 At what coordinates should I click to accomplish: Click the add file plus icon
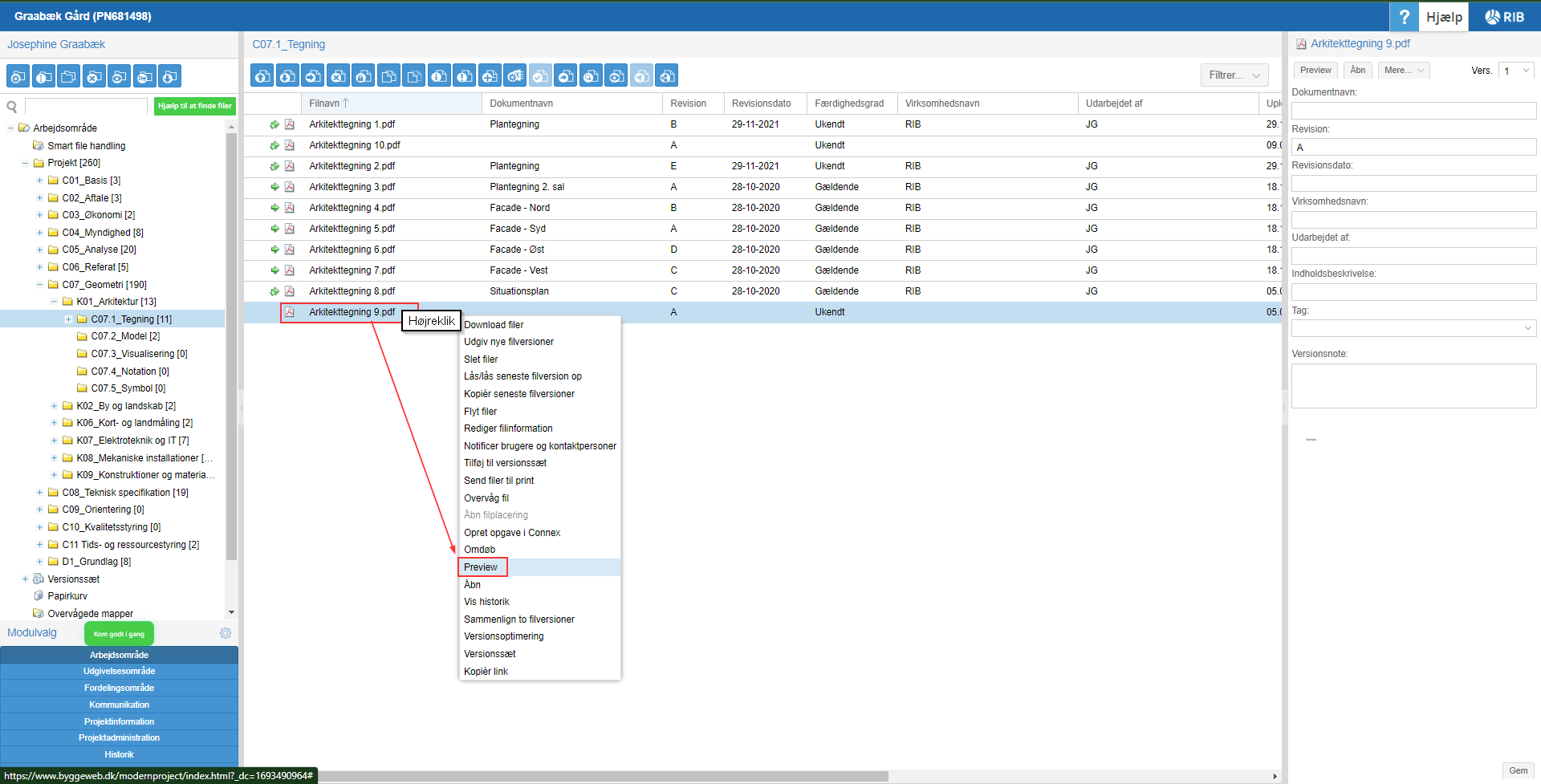pyautogui.click(x=490, y=75)
